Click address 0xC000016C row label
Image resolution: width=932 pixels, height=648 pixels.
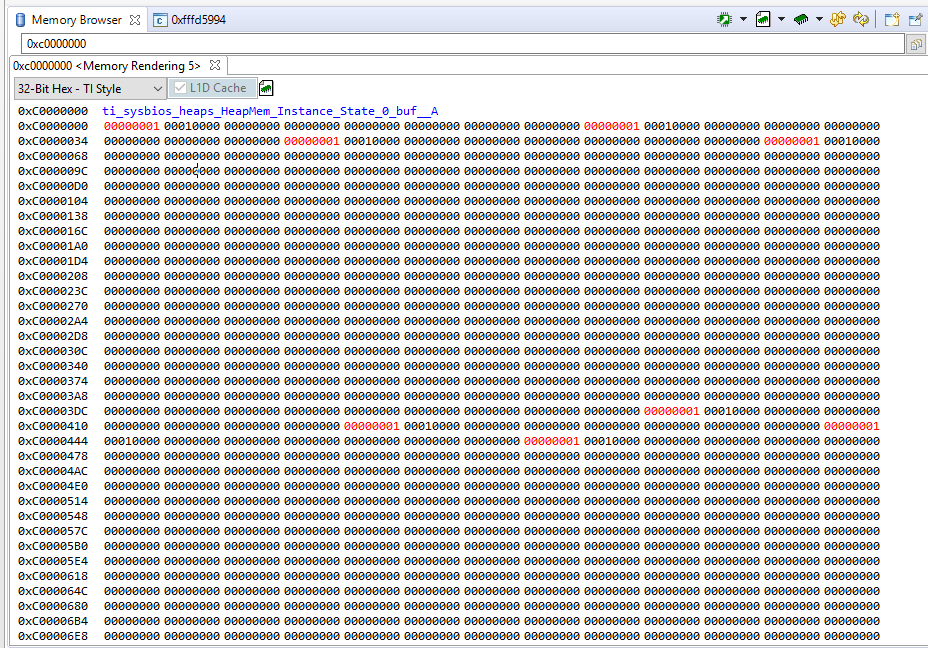pos(53,231)
